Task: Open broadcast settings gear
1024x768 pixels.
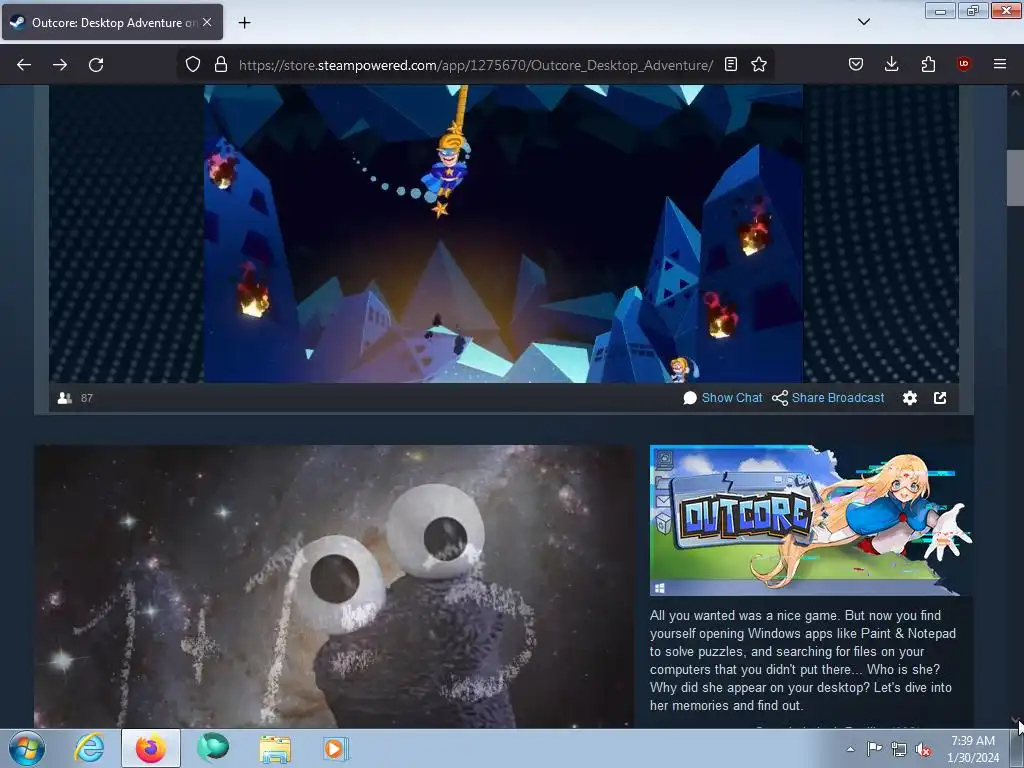Action: [x=910, y=398]
